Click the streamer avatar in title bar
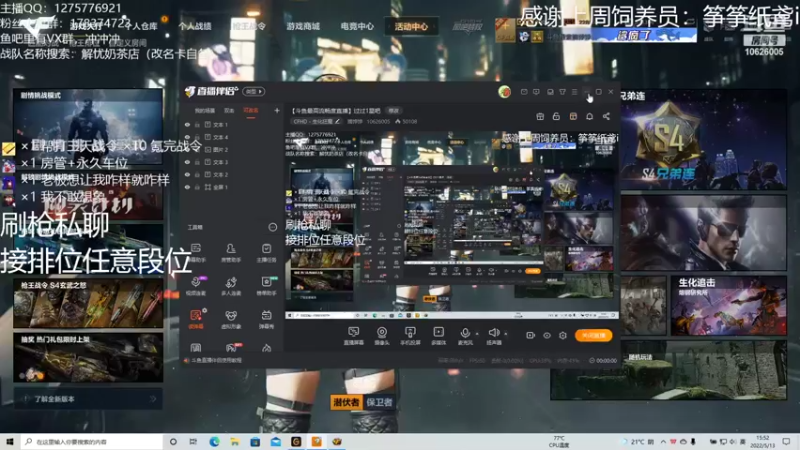The height and width of the screenshot is (450, 800). (504, 91)
